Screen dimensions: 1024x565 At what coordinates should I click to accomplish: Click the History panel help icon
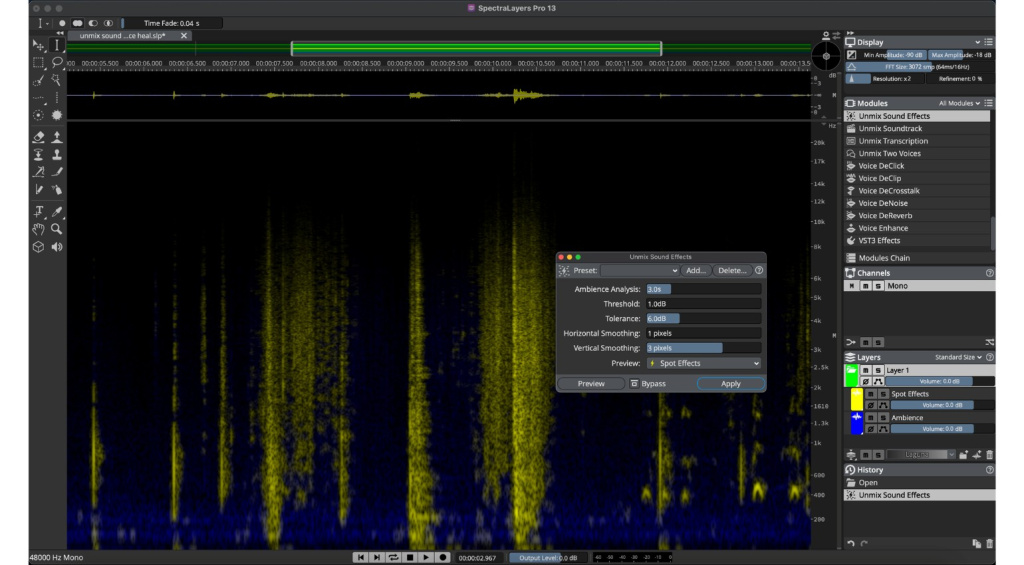click(989, 470)
